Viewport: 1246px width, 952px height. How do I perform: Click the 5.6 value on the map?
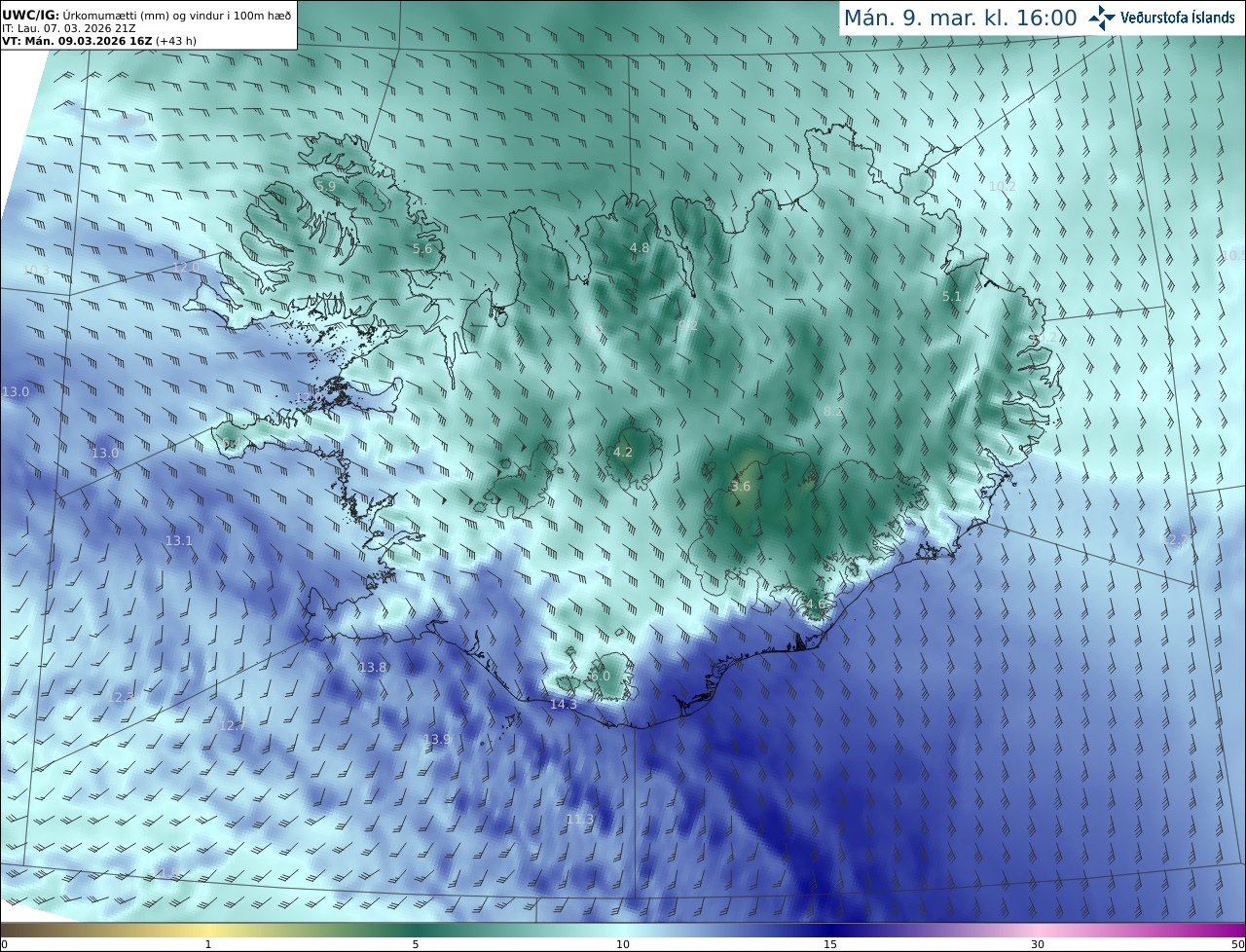click(422, 249)
